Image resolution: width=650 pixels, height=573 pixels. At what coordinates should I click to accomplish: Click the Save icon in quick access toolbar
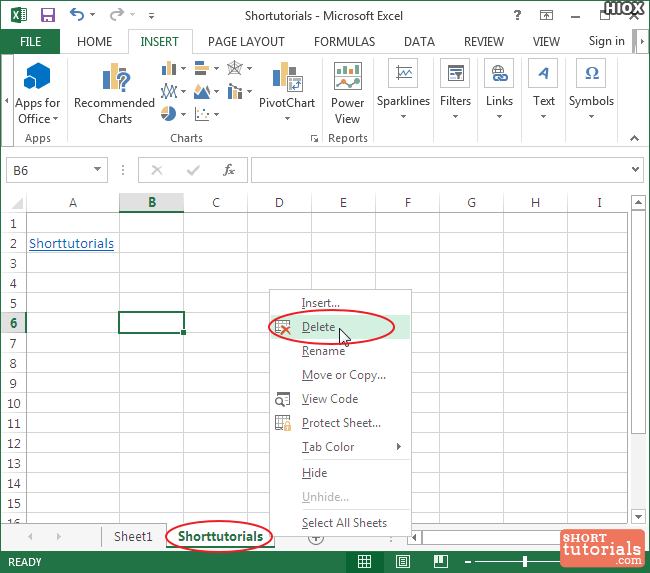48,15
